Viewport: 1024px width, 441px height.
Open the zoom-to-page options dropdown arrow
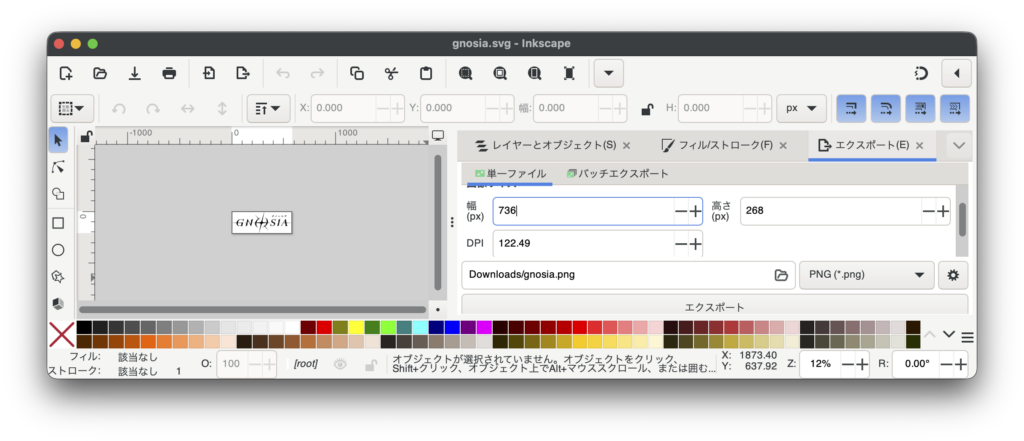(x=608, y=73)
